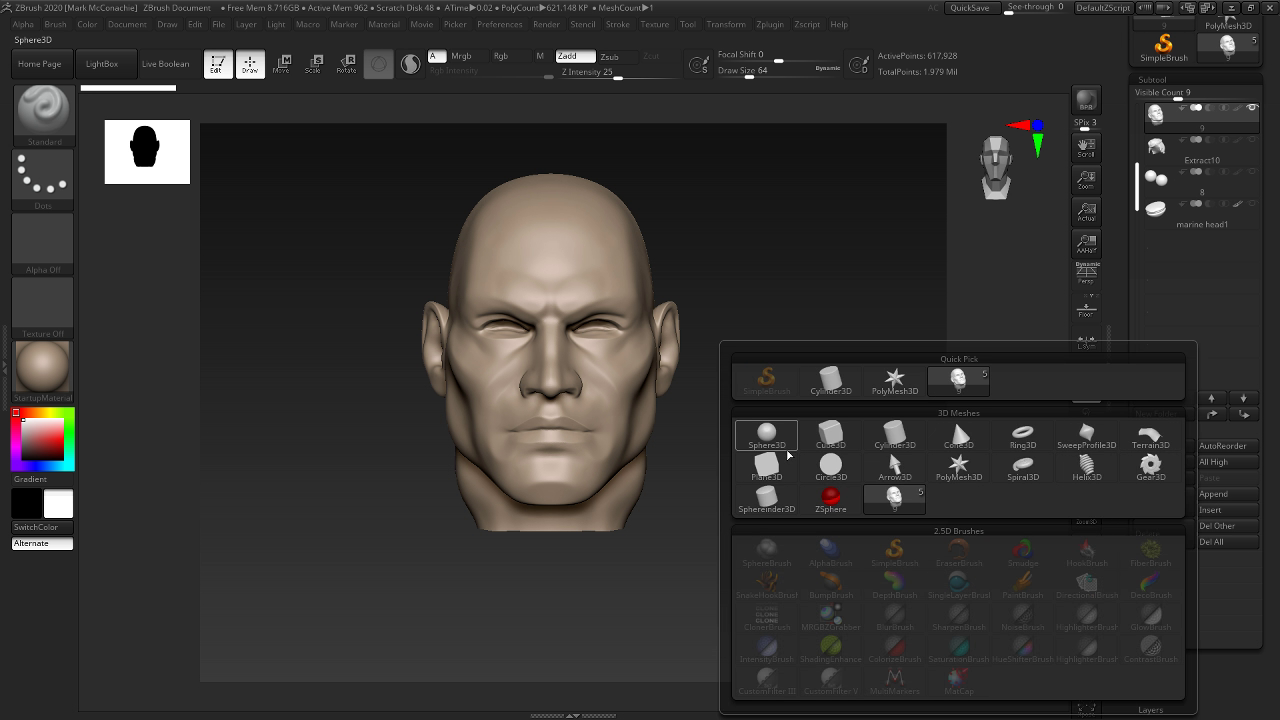The image size is (1280, 720).
Task: Click the main color picker square
Action: 43,440
